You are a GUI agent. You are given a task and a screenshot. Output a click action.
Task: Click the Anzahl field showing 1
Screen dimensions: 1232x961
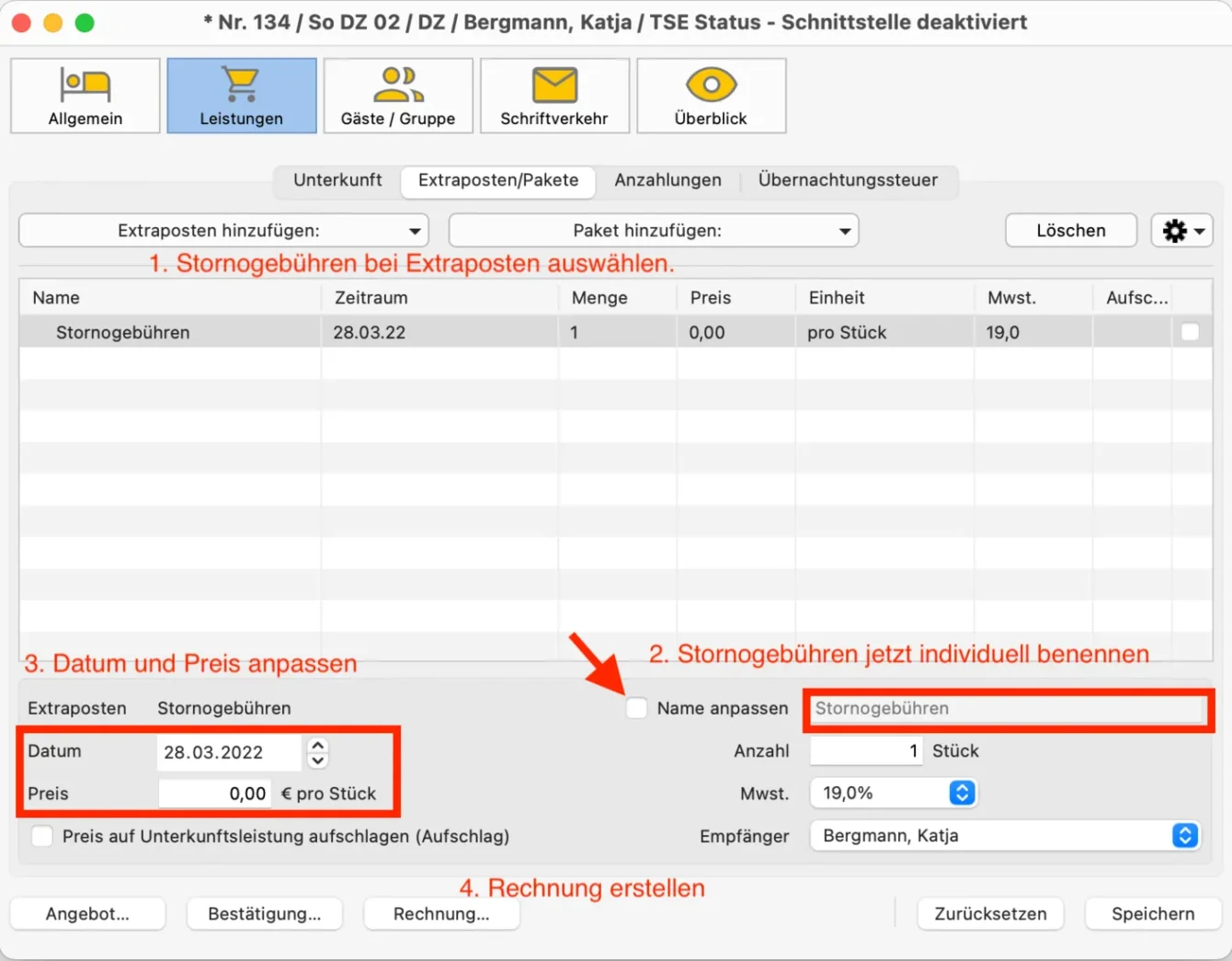(866, 751)
